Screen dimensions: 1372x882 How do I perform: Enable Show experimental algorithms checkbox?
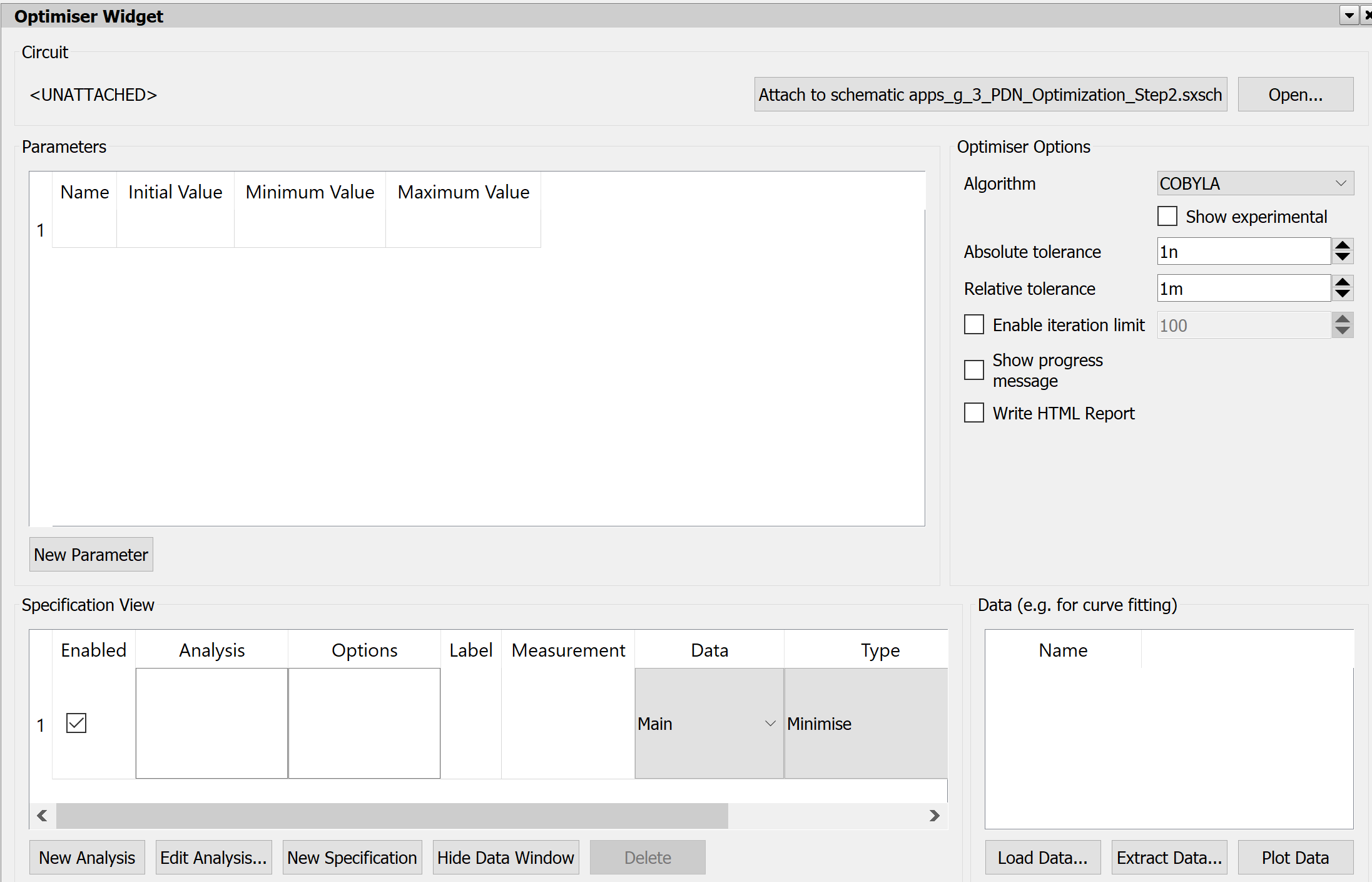pos(1167,217)
